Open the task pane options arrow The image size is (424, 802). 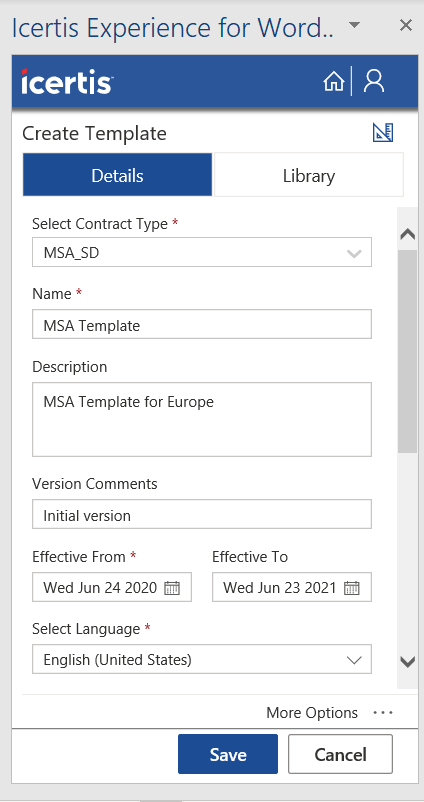click(x=354, y=25)
